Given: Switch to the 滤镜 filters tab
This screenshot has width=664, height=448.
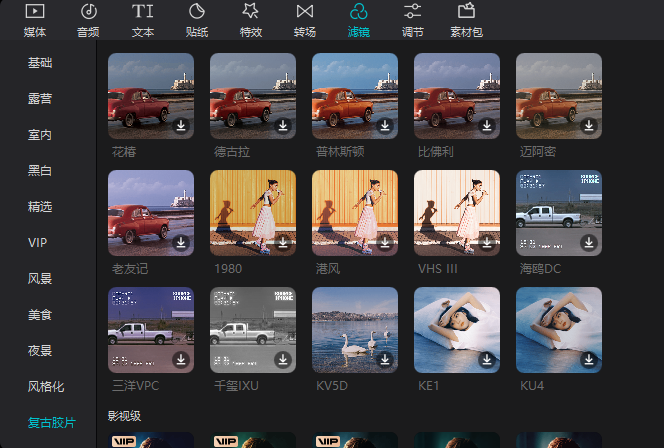Looking at the screenshot, I should 359,20.
